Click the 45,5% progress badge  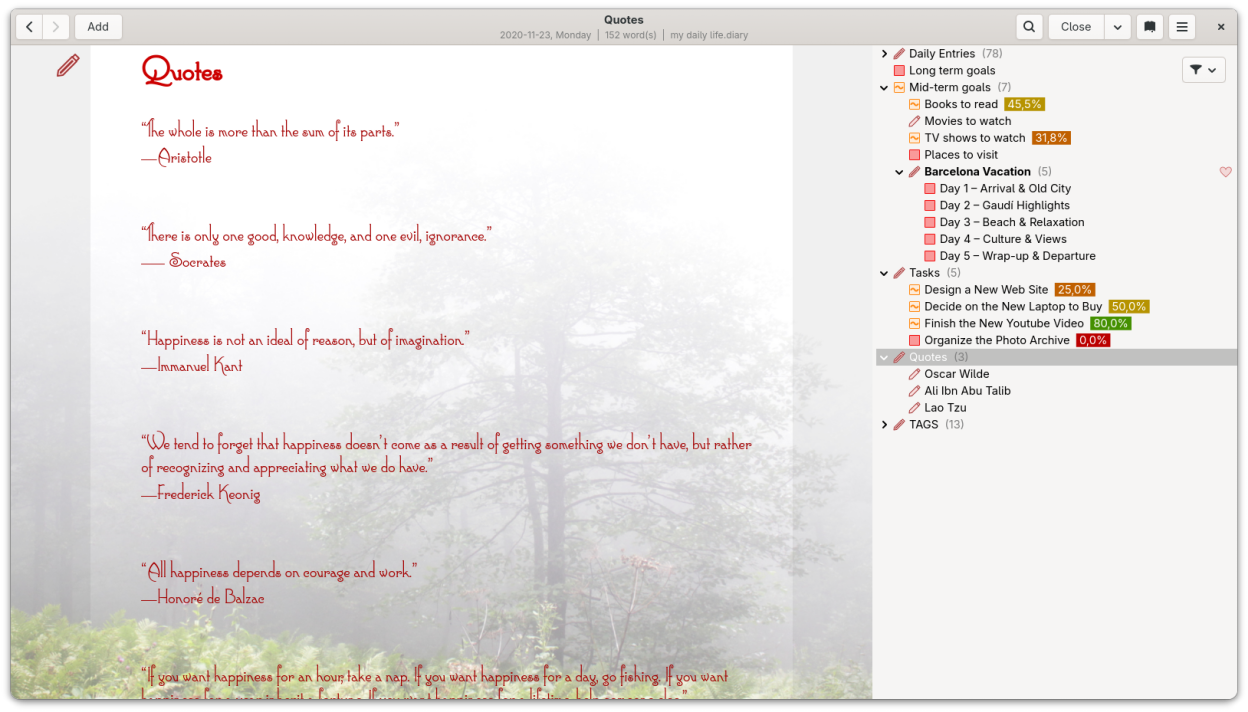point(1024,104)
